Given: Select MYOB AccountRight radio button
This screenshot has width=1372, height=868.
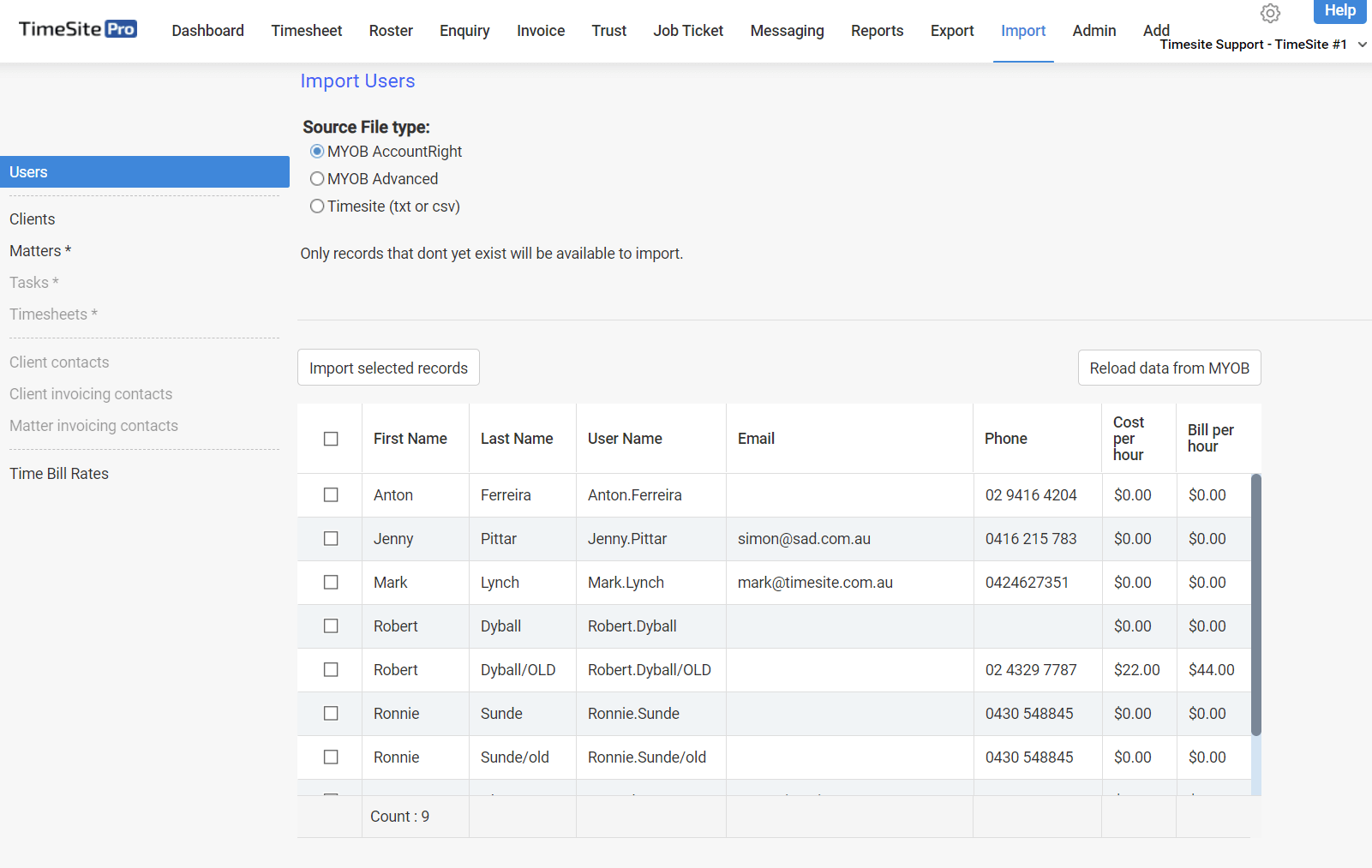Looking at the screenshot, I should 317,152.
